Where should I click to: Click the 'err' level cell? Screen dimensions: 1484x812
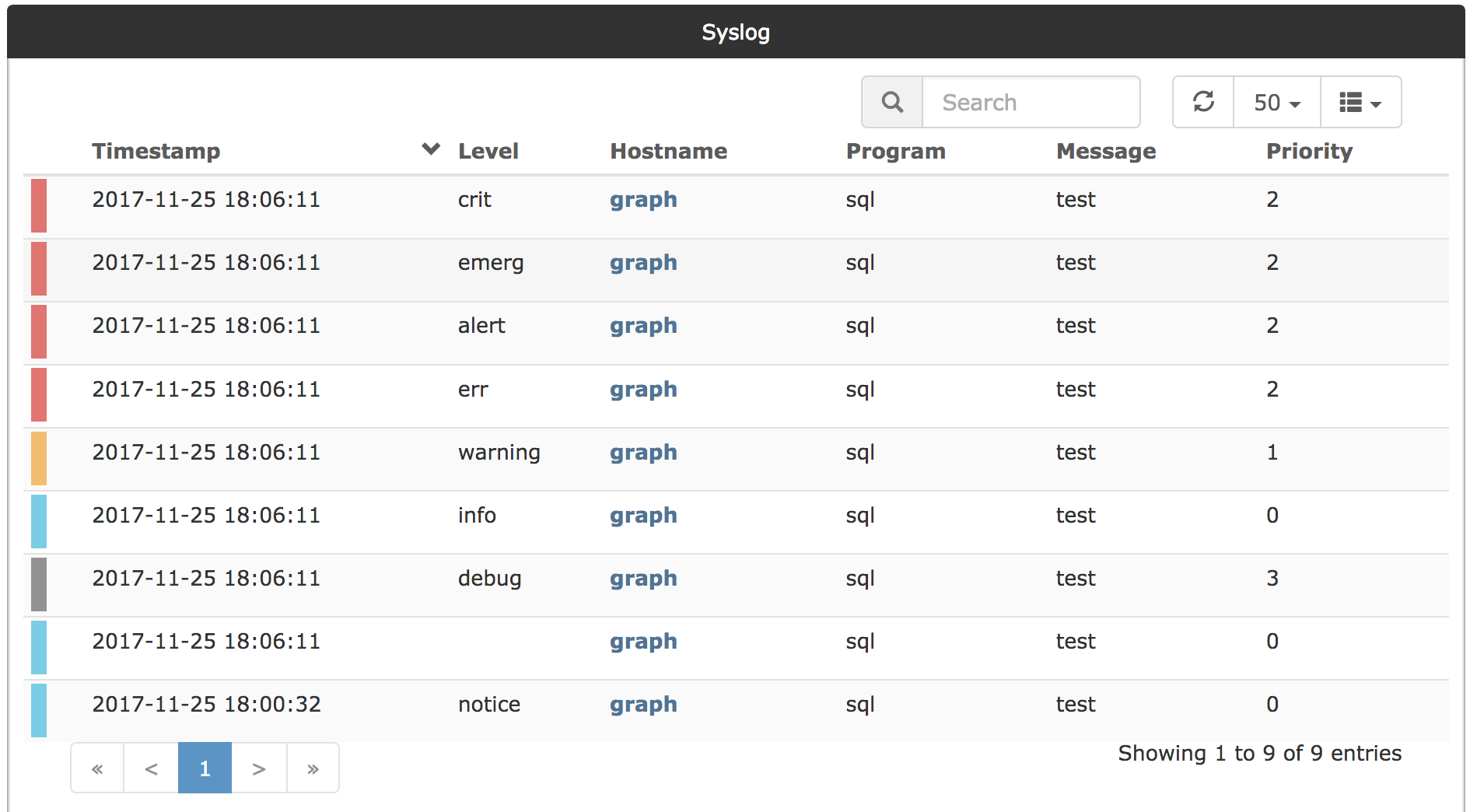(473, 390)
